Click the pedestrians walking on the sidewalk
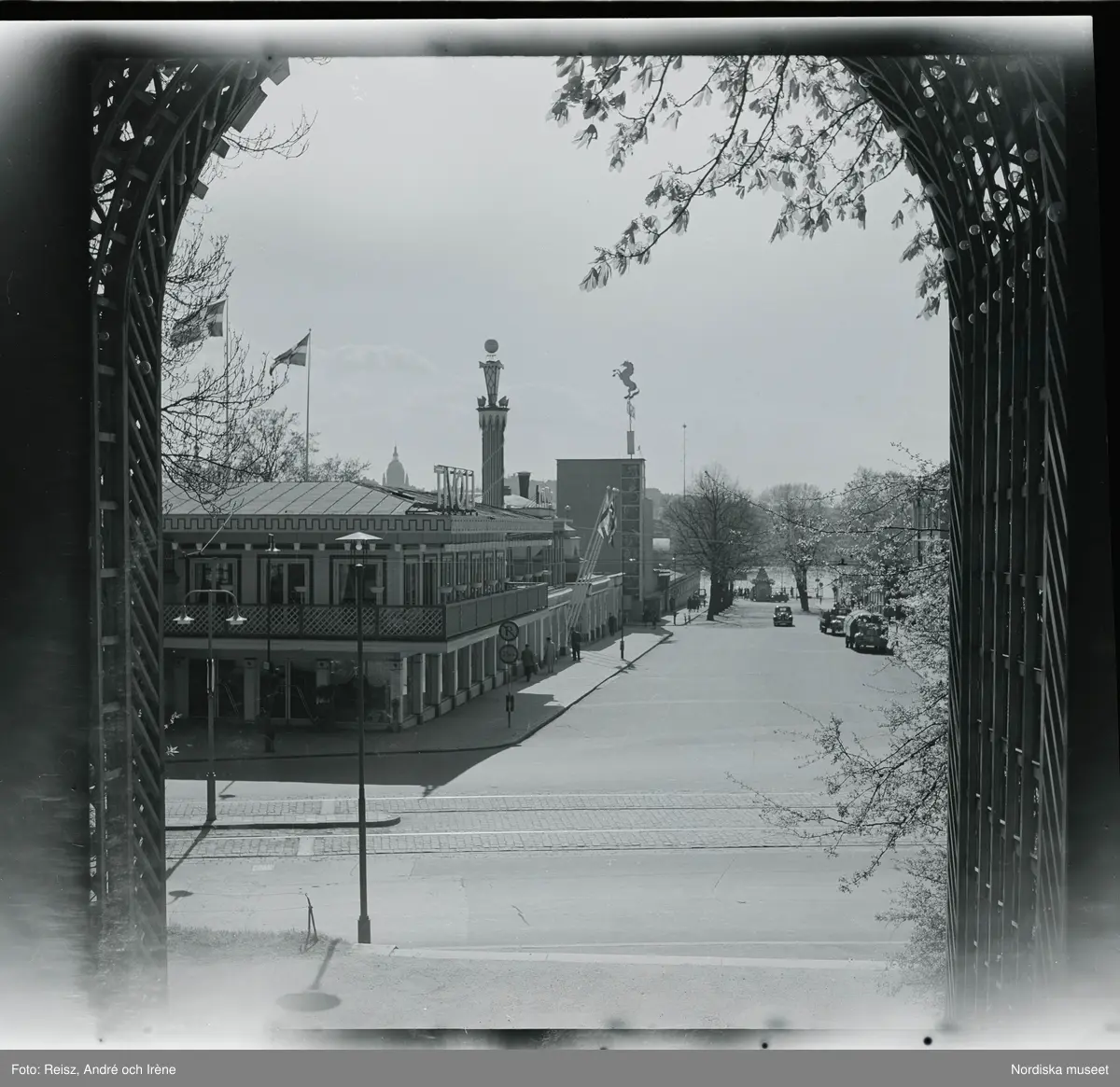The image size is (1120, 1087). pos(529,662)
